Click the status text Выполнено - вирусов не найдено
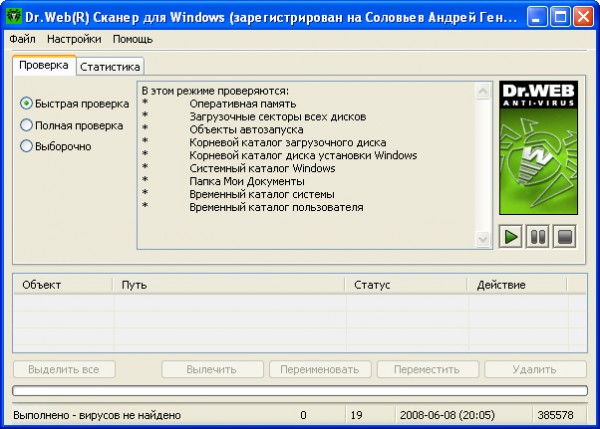Image resolution: width=600 pixels, height=429 pixels. click(x=97, y=415)
